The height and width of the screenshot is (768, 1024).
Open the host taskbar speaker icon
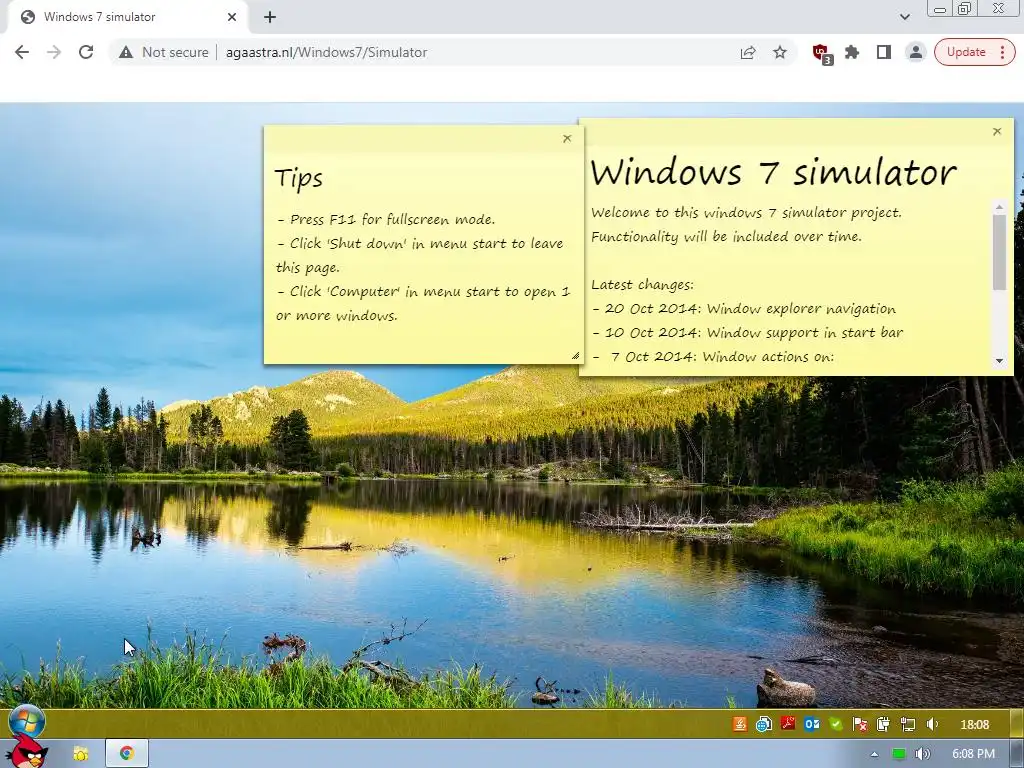click(x=922, y=754)
